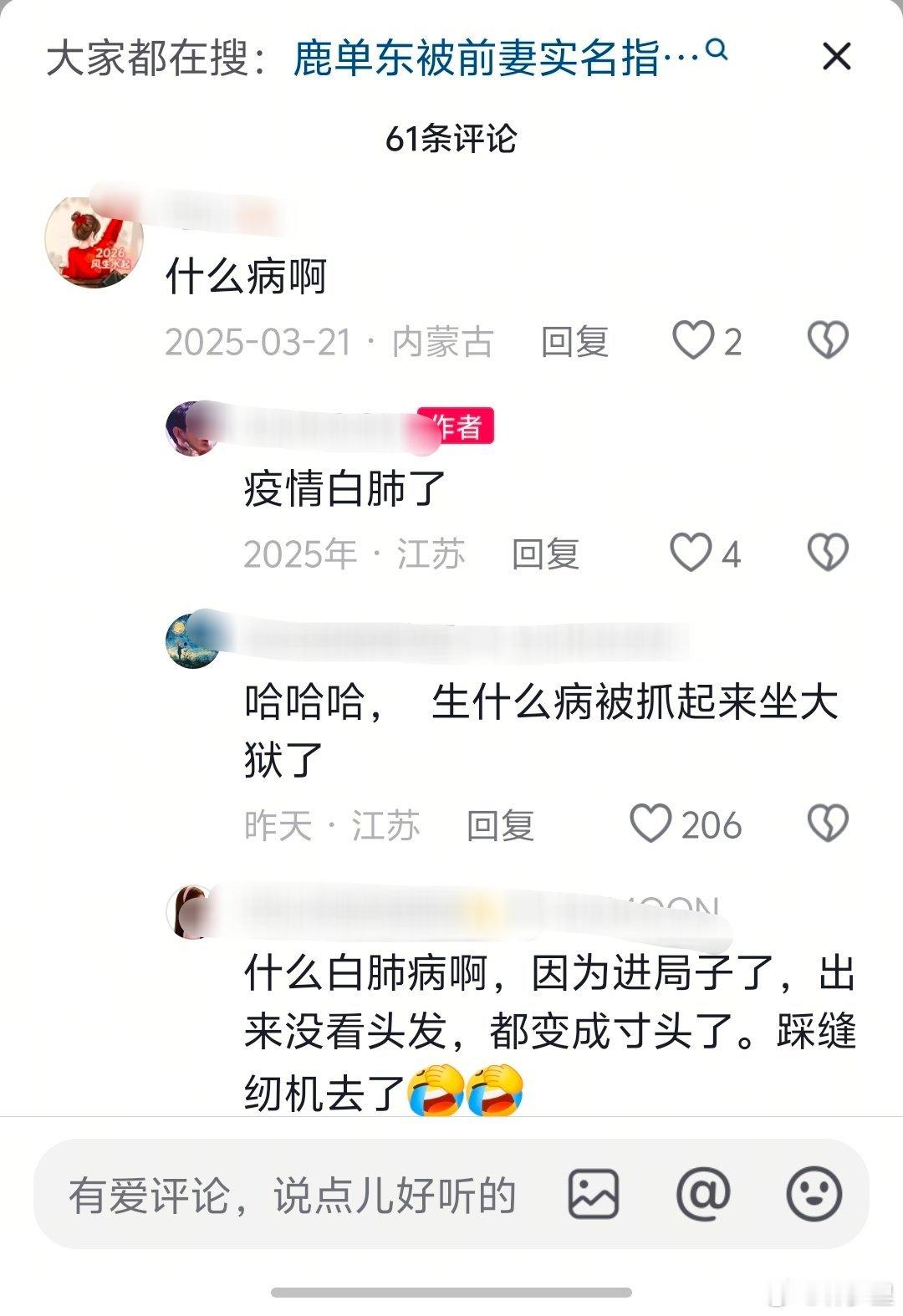Dislike the '什么病啊' comment broken heart
The height and width of the screenshot is (1316, 903).
pyautogui.click(x=828, y=340)
